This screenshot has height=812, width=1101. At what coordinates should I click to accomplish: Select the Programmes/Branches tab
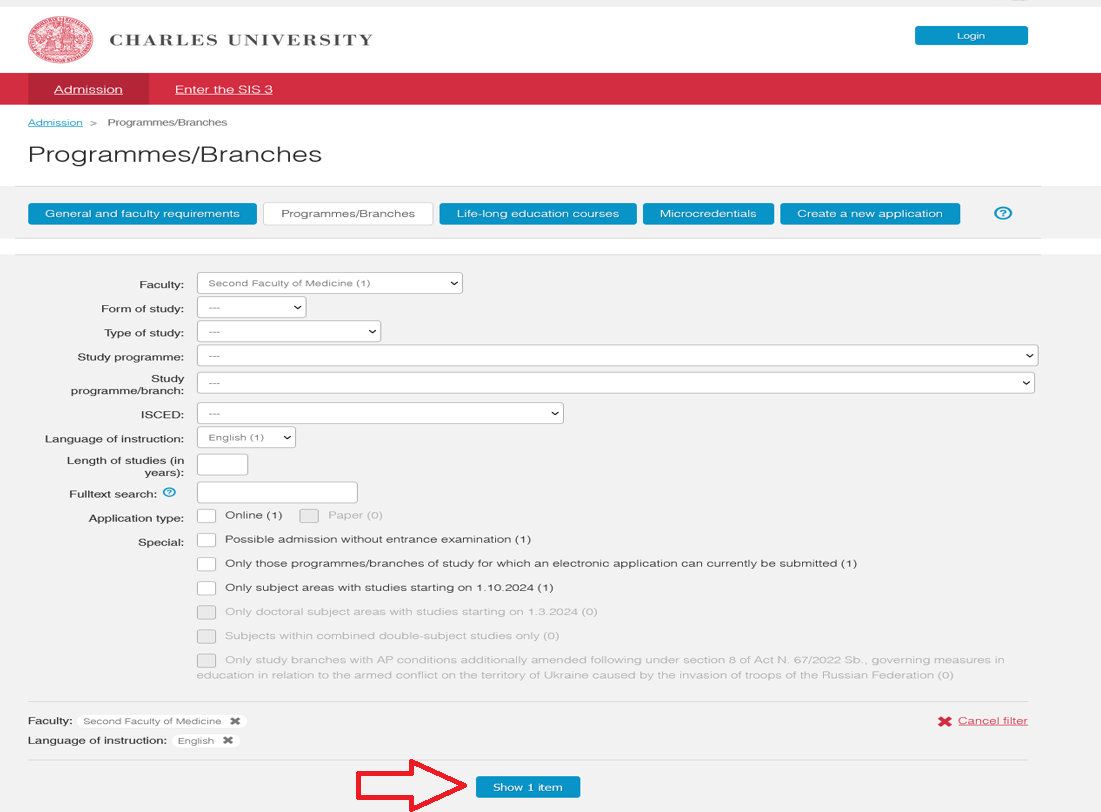coord(348,214)
